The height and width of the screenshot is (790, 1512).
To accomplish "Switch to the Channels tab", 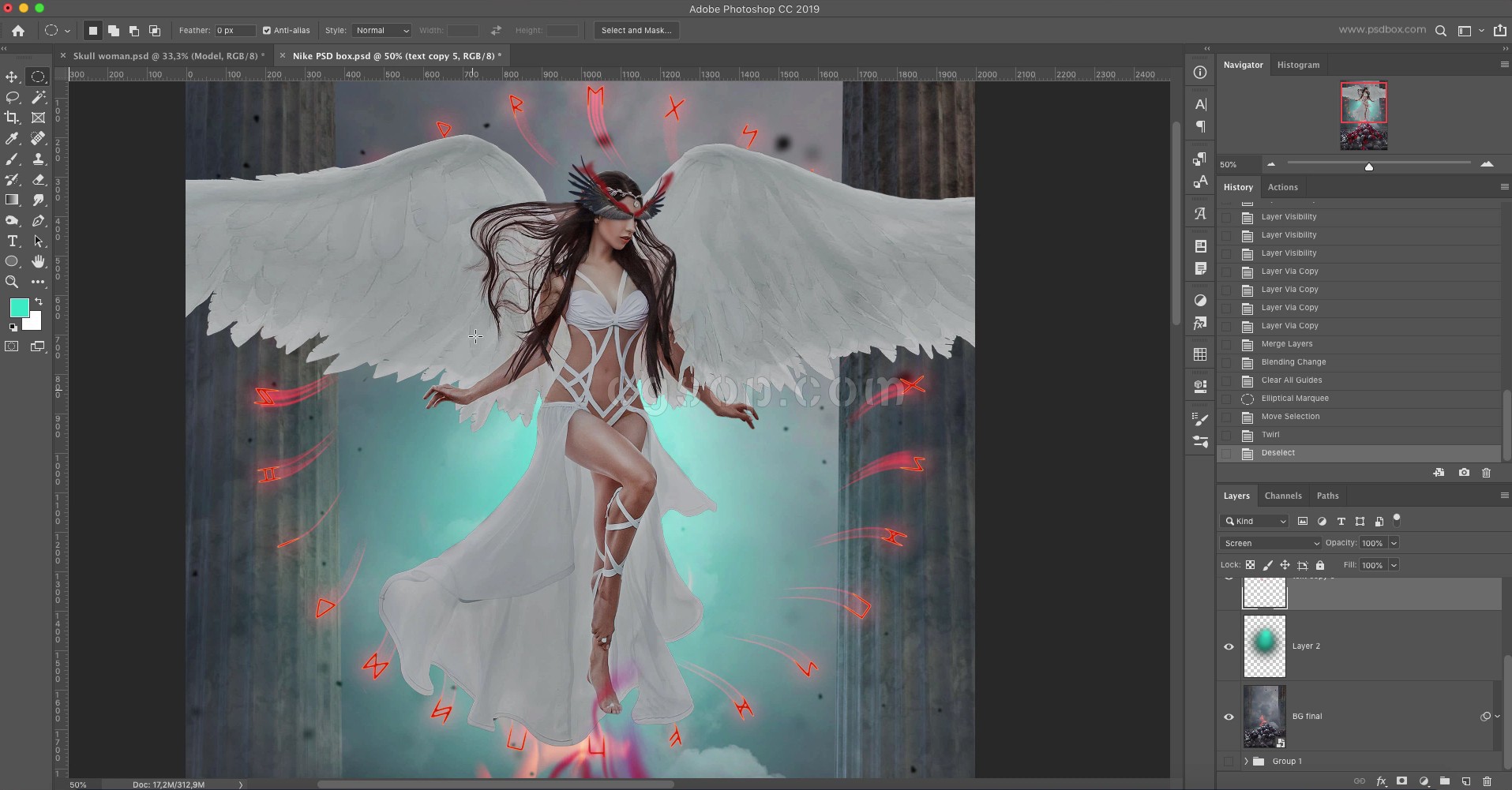I will point(1282,496).
